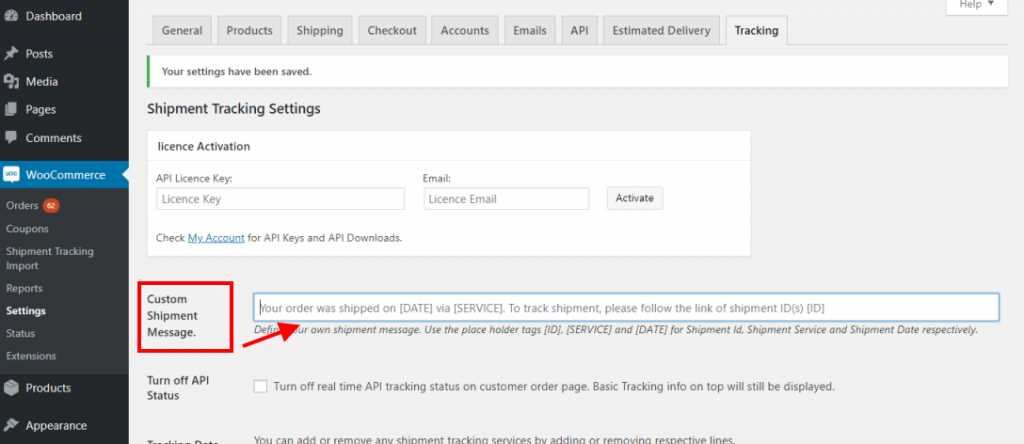The width and height of the screenshot is (1024, 444).
Task: Click the 'licence Activation' box title
Action: click(x=204, y=146)
